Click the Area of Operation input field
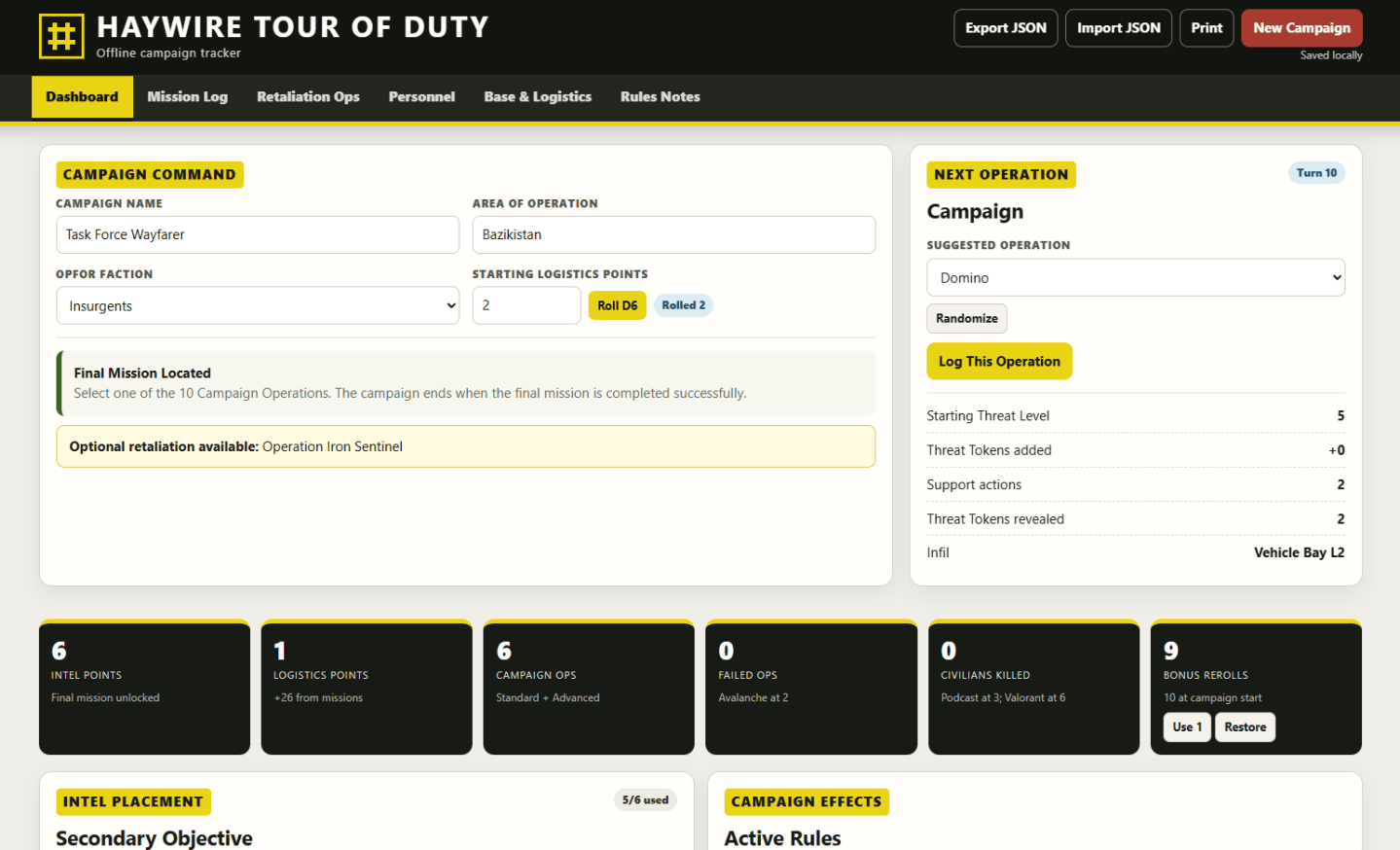Viewport: 1400px width, 850px height. coord(674,234)
